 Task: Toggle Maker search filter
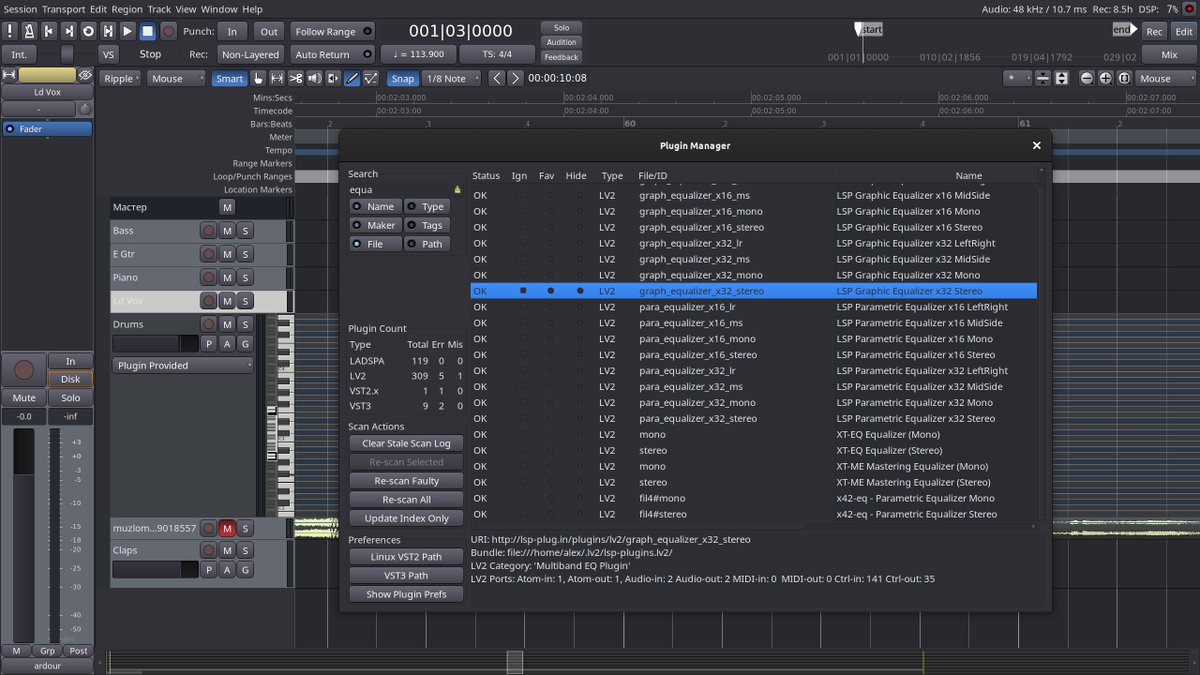tap(374, 225)
